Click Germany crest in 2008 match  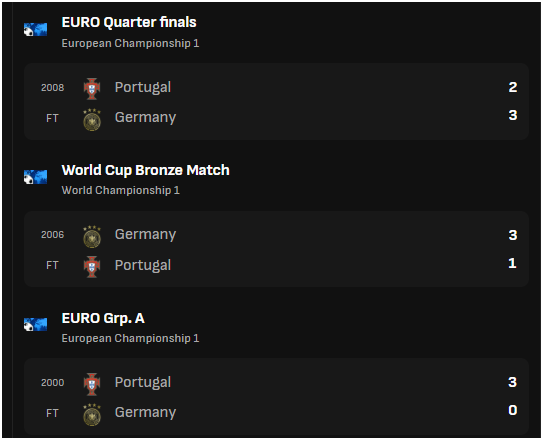[x=92, y=119]
